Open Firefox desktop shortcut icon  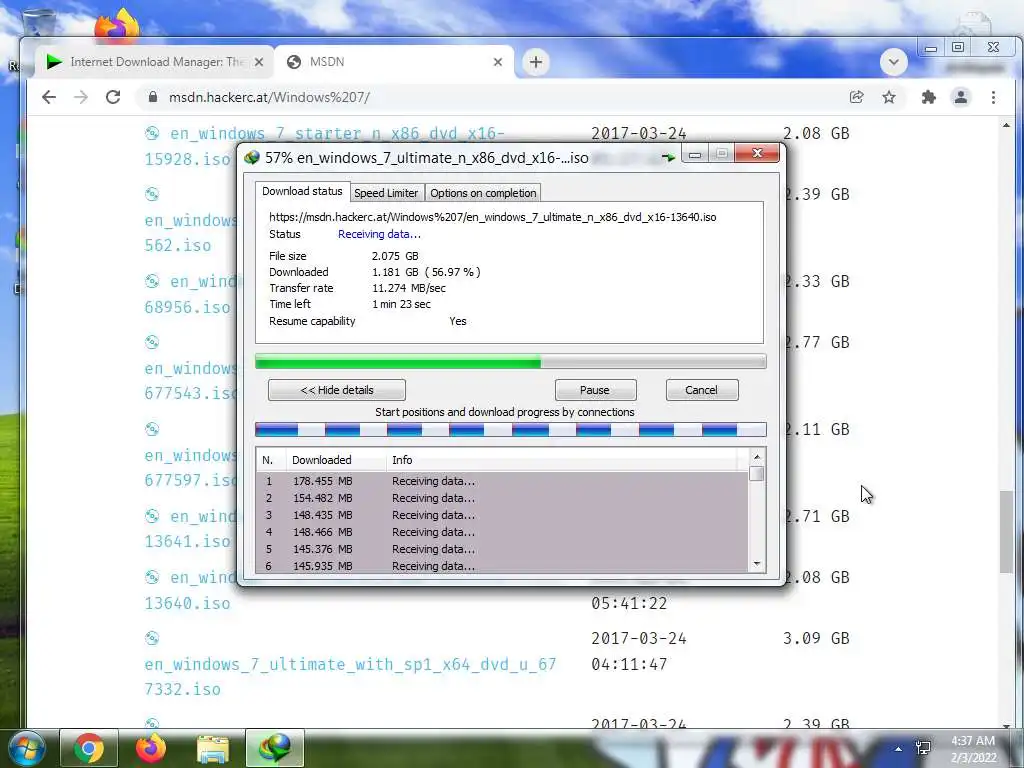click(118, 26)
